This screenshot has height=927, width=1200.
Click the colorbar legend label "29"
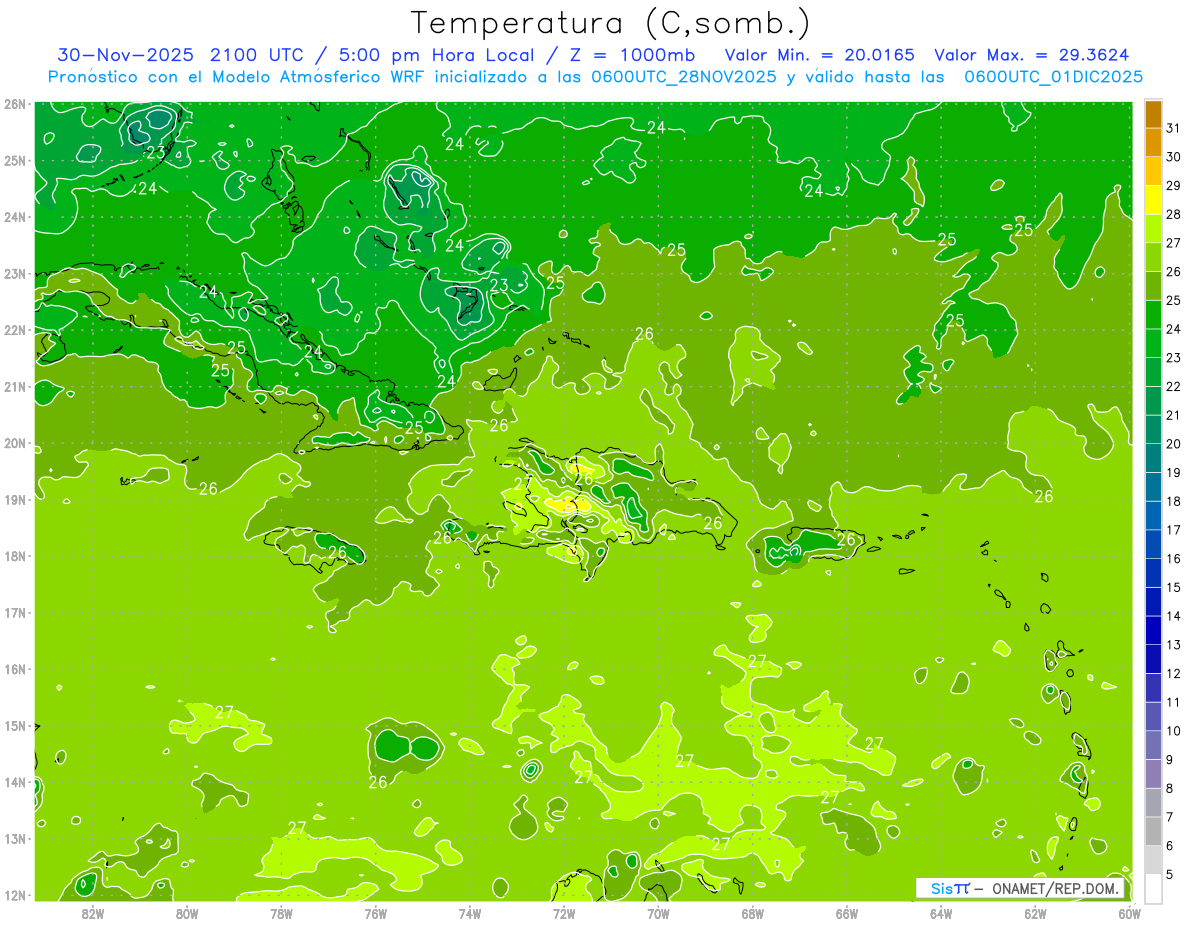point(1174,186)
